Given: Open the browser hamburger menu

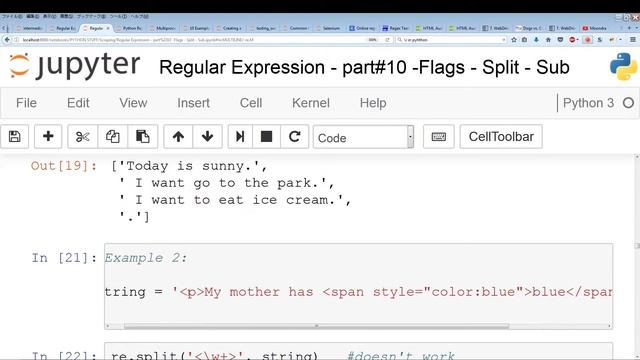Looking at the screenshot, I should point(633,40).
